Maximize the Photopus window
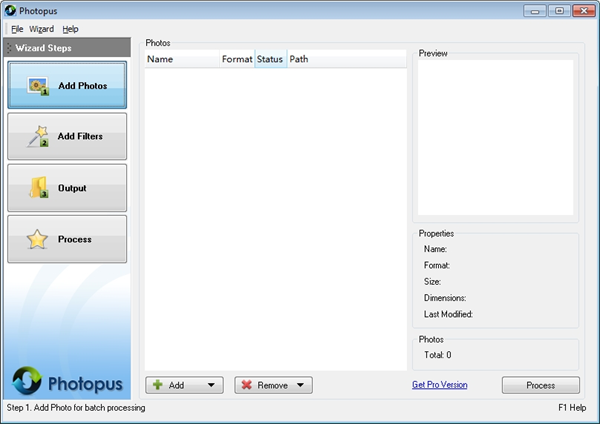 pyautogui.click(x=559, y=11)
